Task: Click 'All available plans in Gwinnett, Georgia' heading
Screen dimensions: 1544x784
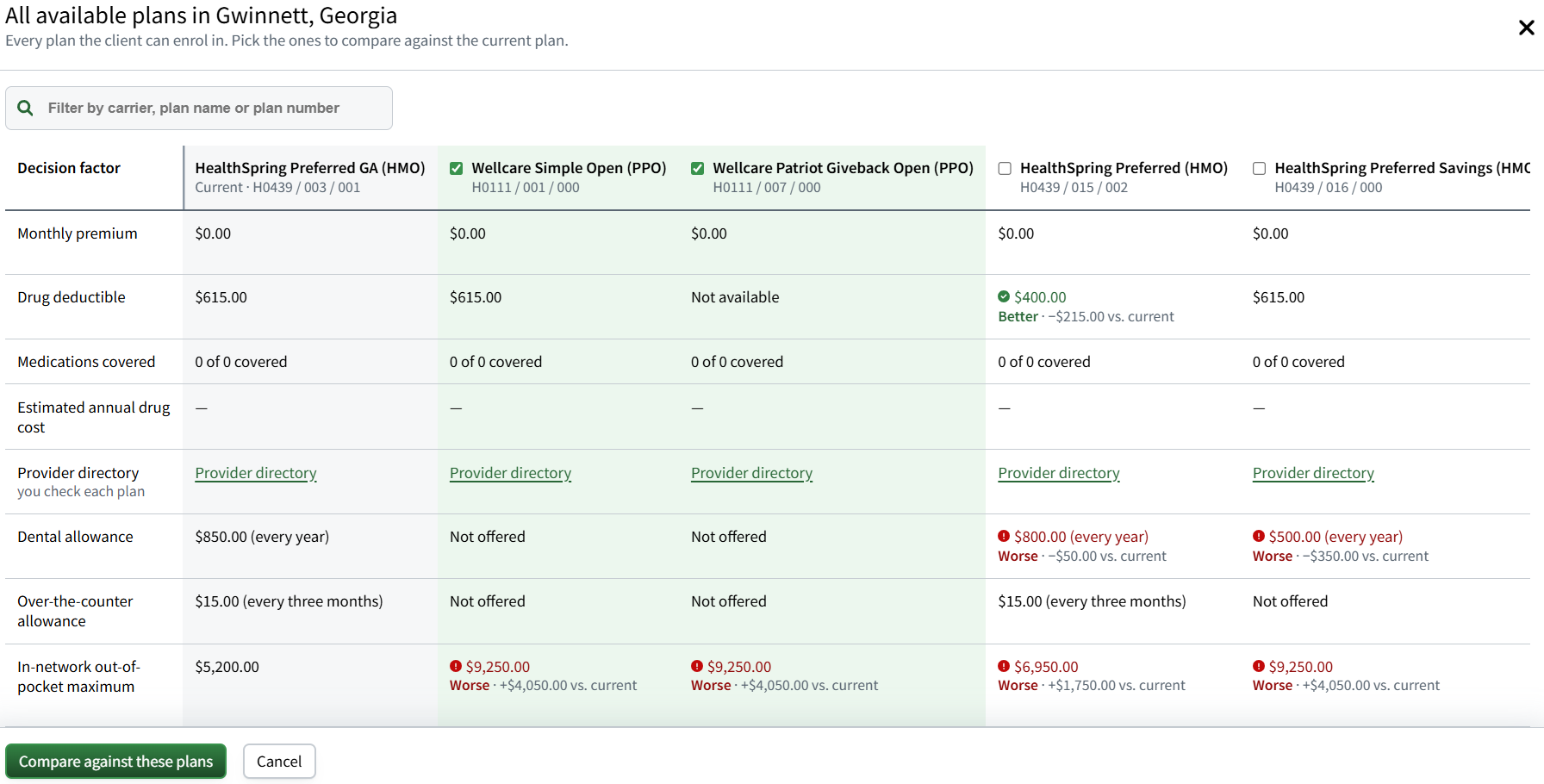Action: point(202,16)
